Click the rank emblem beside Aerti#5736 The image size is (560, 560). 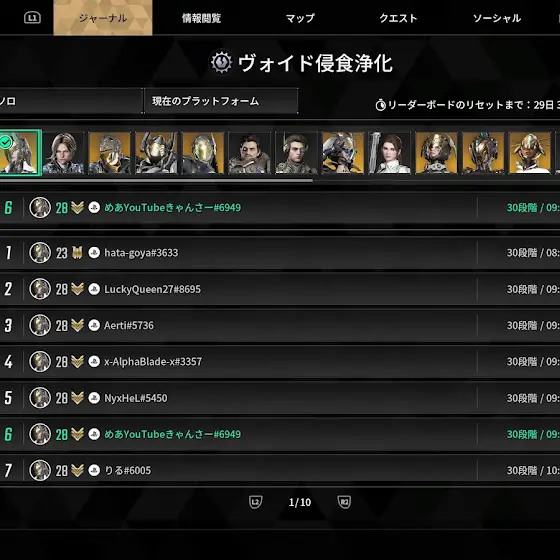coord(77,325)
